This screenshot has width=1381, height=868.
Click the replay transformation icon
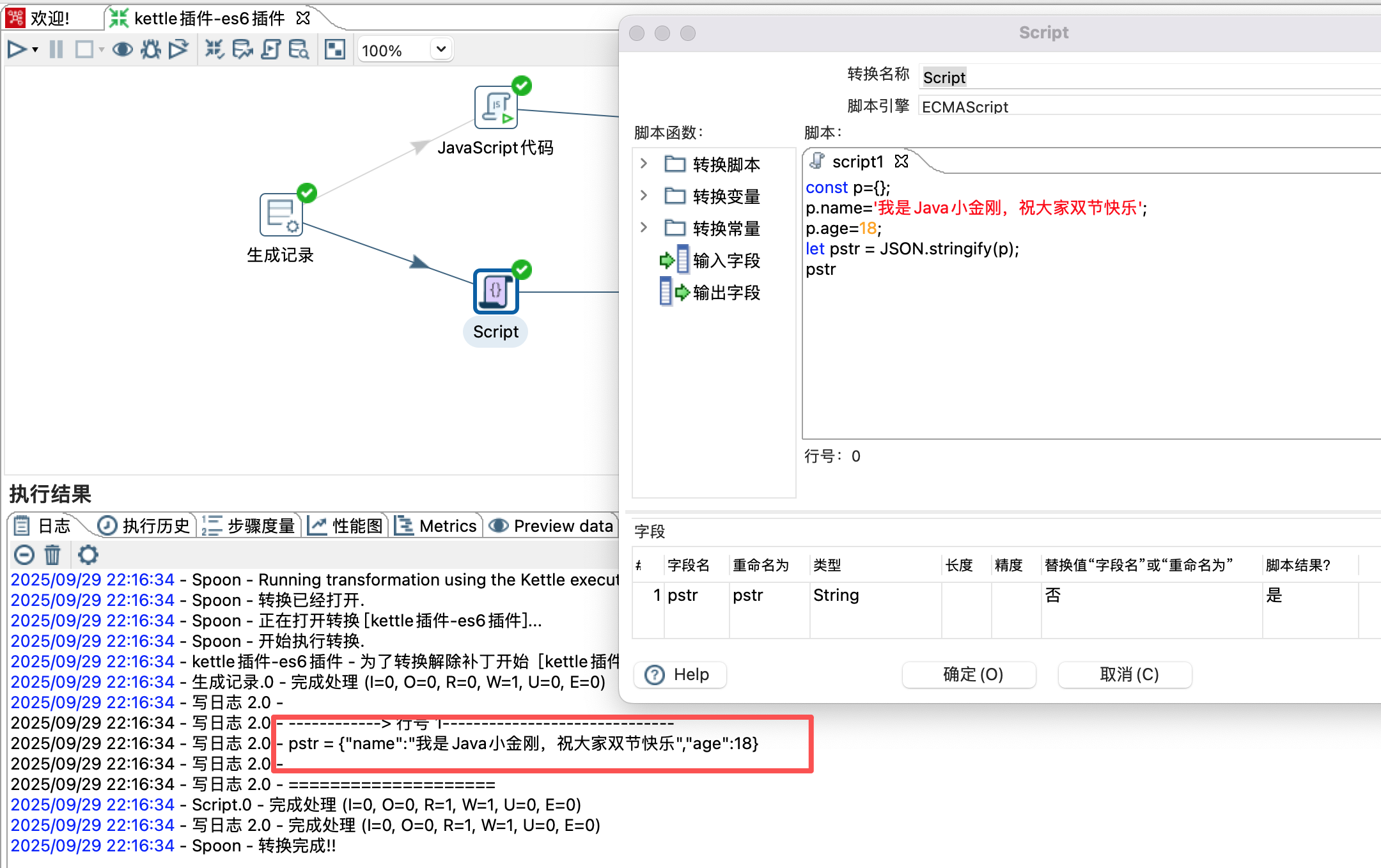(x=178, y=49)
